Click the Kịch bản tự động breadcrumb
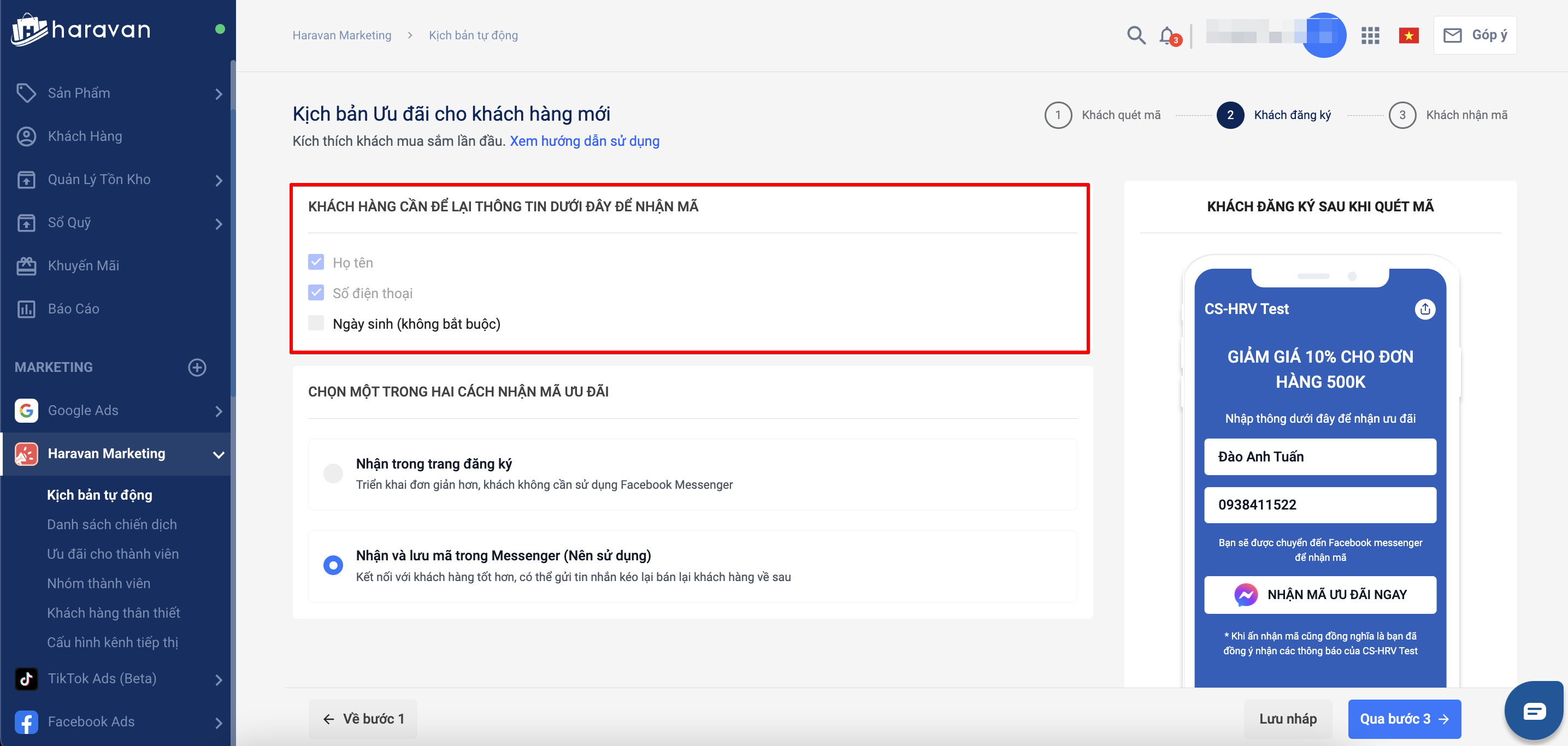 (474, 35)
